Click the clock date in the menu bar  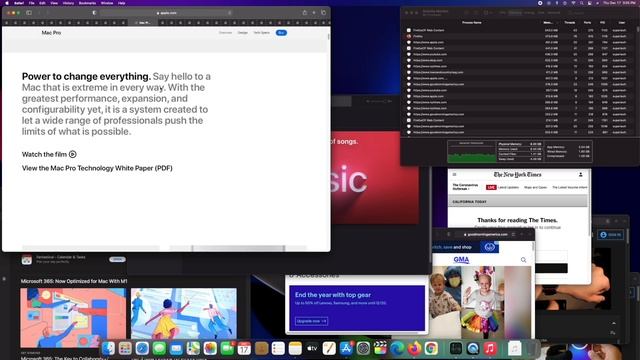pos(619,3)
